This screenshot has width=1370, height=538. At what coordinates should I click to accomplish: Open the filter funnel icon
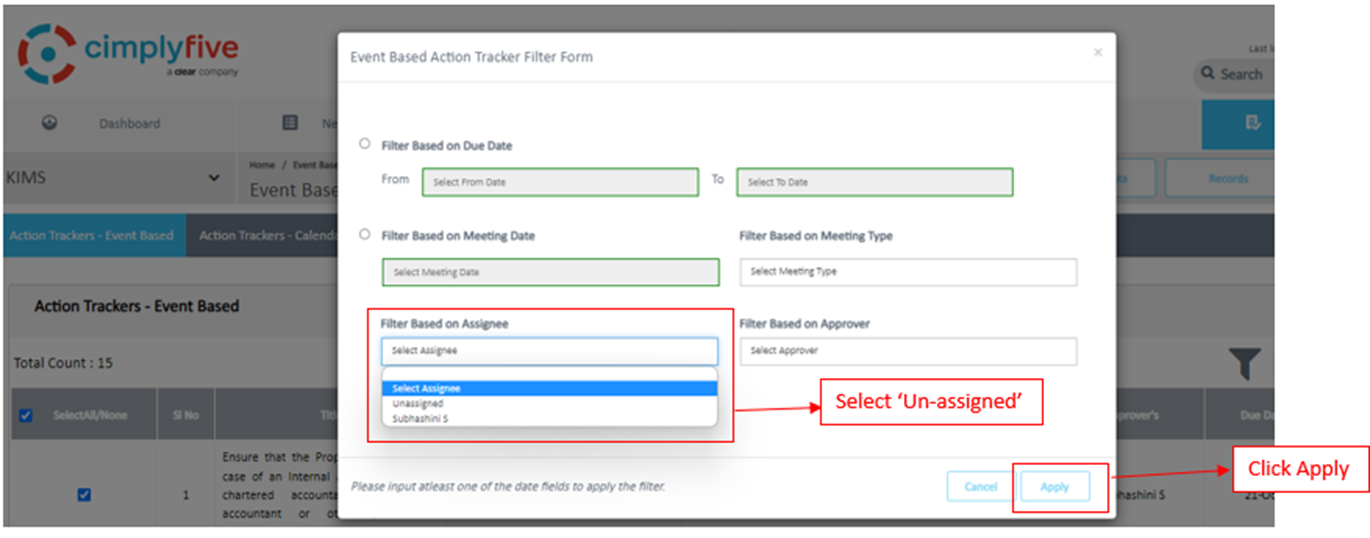[x=1244, y=364]
